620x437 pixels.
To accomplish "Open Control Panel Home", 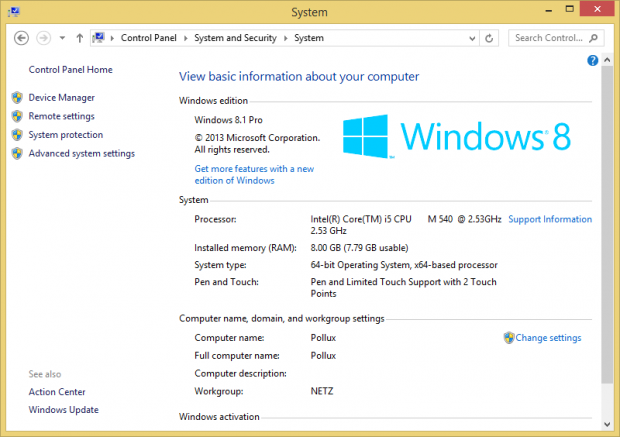I will coord(70,70).
